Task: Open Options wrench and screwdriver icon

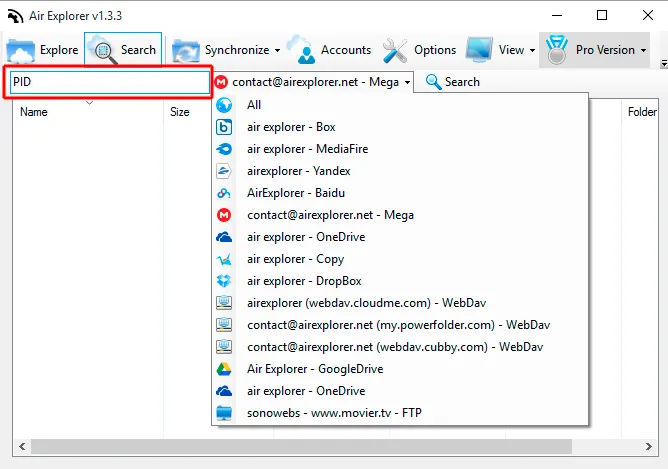Action: (x=394, y=50)
